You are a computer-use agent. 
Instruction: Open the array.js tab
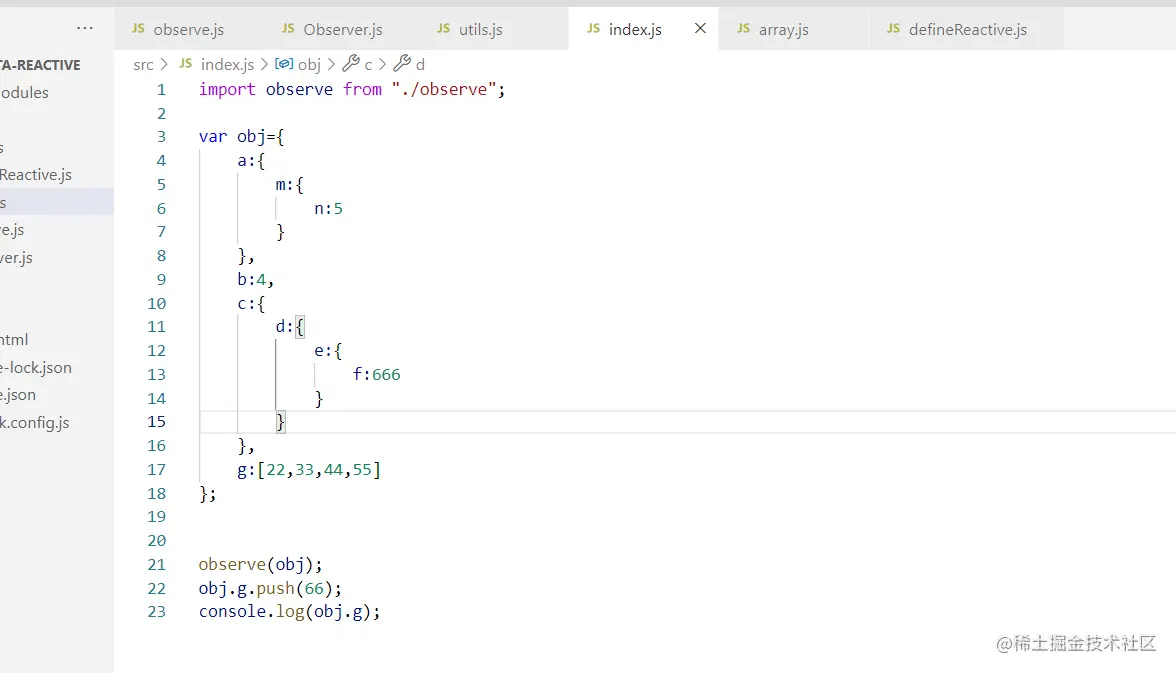[783, 29]
